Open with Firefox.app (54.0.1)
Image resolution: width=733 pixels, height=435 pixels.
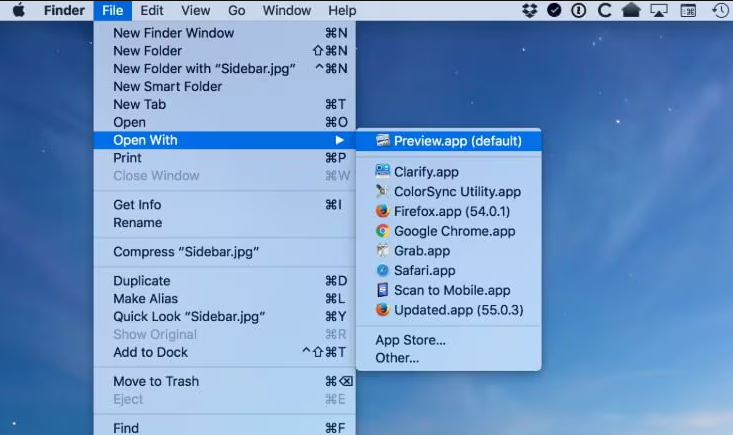point(449,211)
